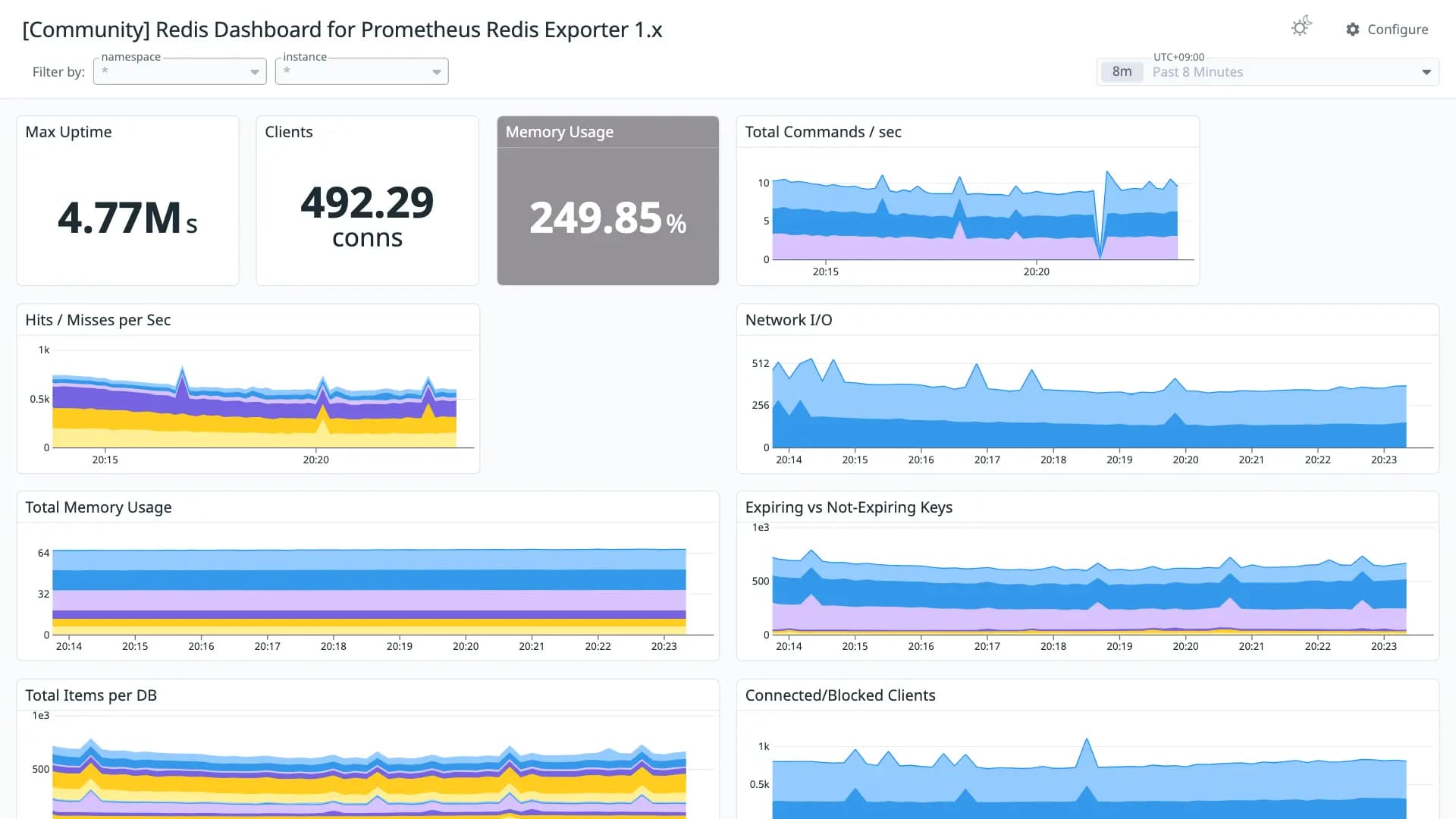Click the Filter by: label
Screen dimensions: 1456x819
pyautogui.click(x=58, y=72)
